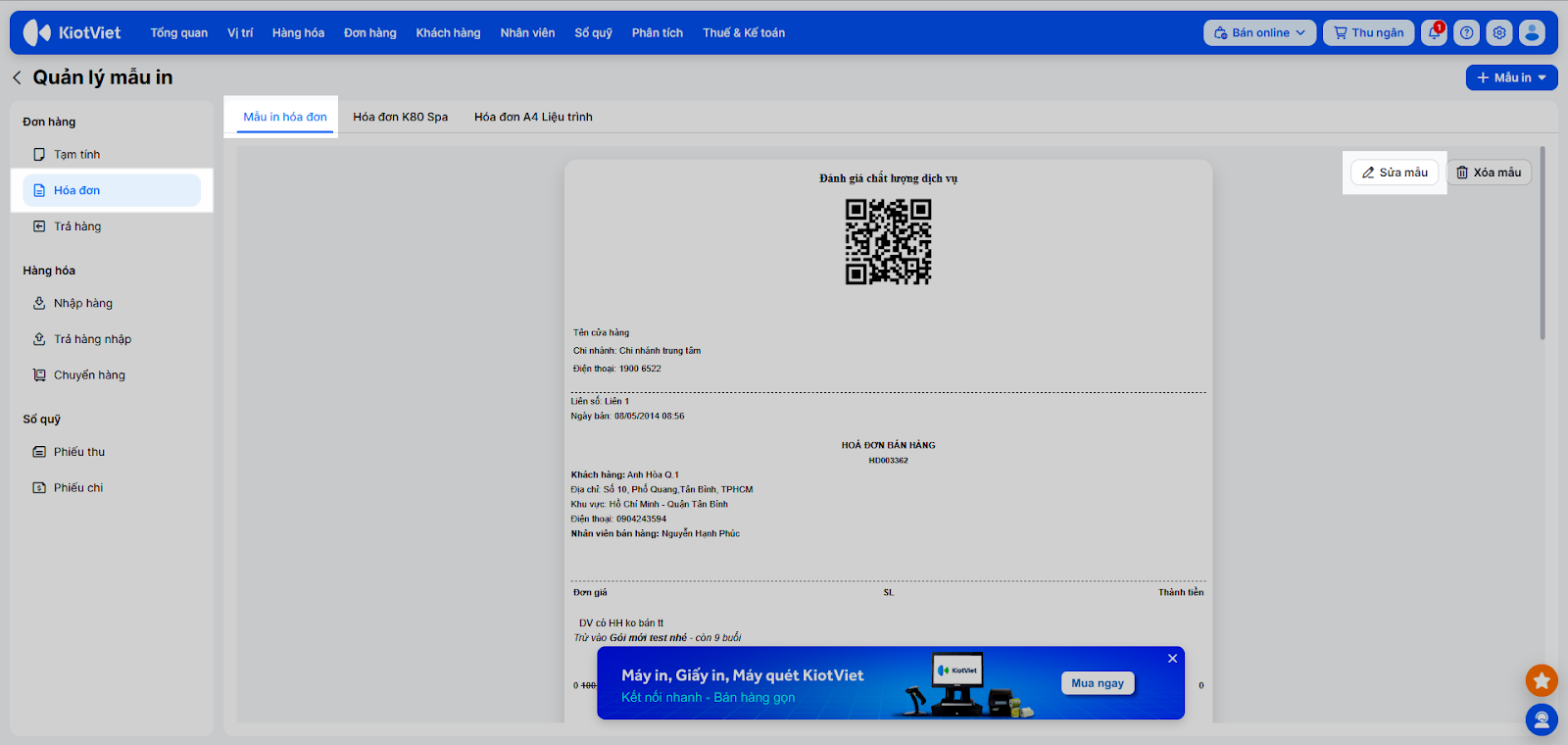Click the Xóa mẫu button
1568x745 pixels.
(1489, 173)
